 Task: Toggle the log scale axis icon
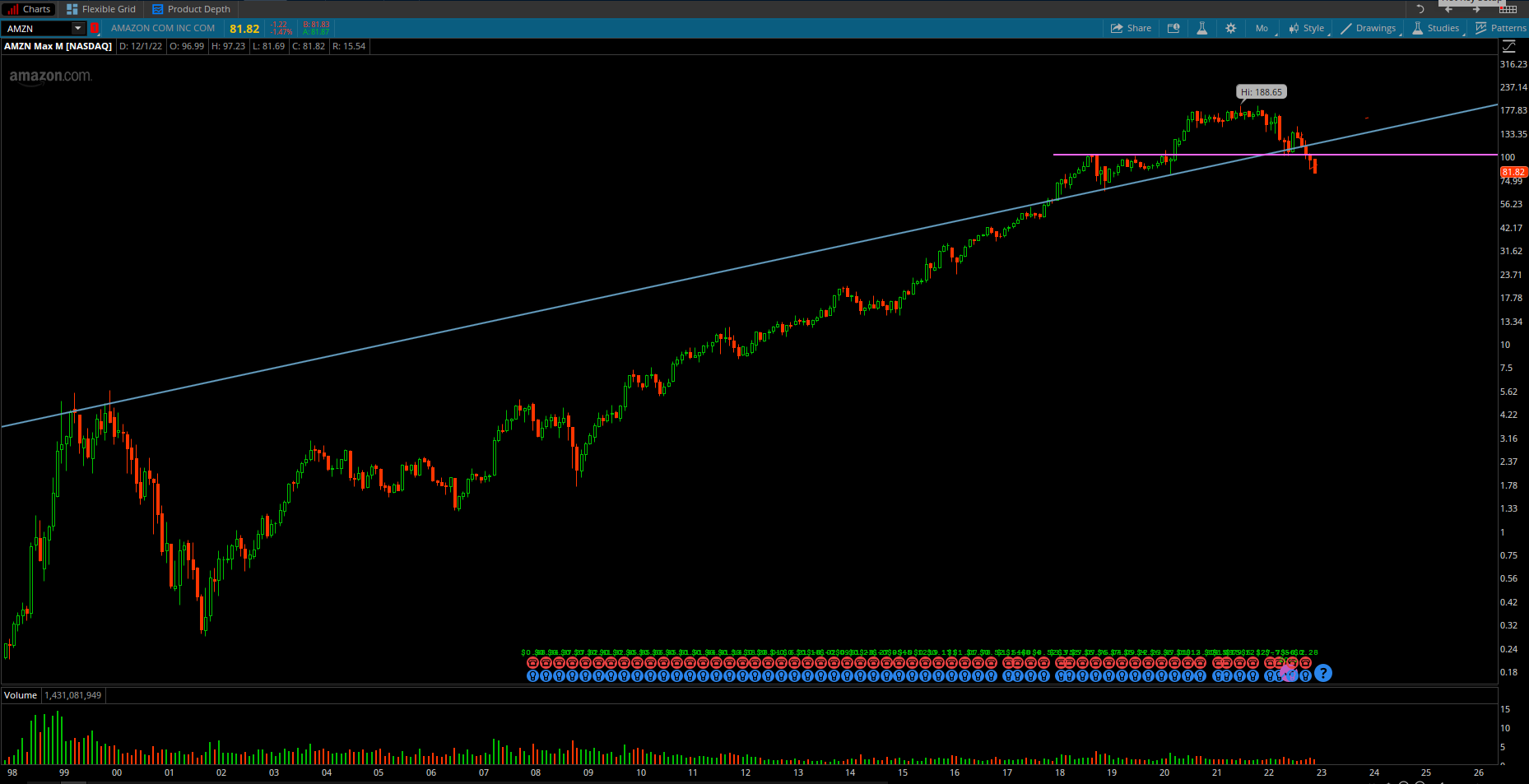[x=1509, y=47]
